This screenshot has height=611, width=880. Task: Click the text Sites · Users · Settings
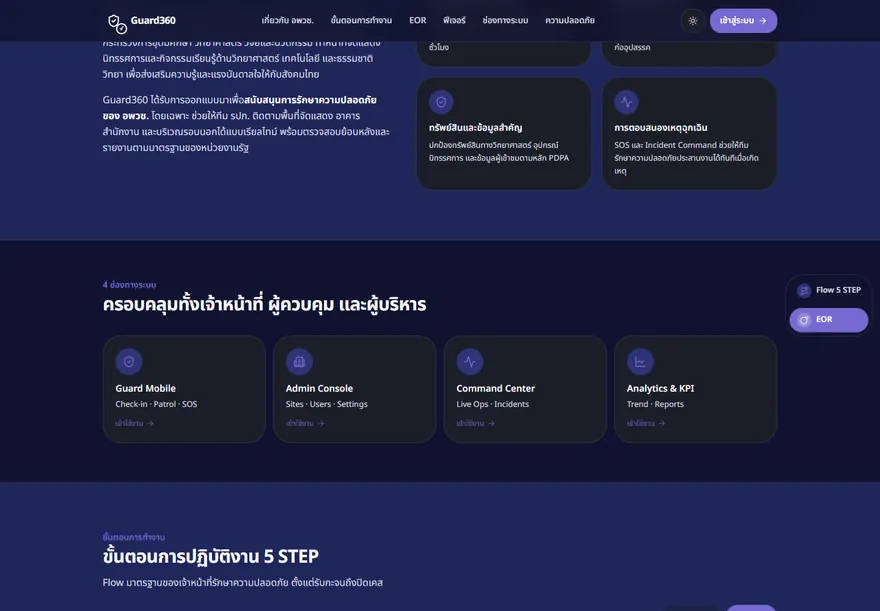[x=327, y=404]
